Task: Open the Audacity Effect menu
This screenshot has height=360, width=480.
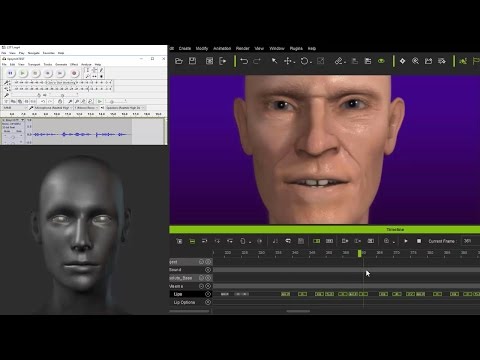Action: [x=74, y=64]
